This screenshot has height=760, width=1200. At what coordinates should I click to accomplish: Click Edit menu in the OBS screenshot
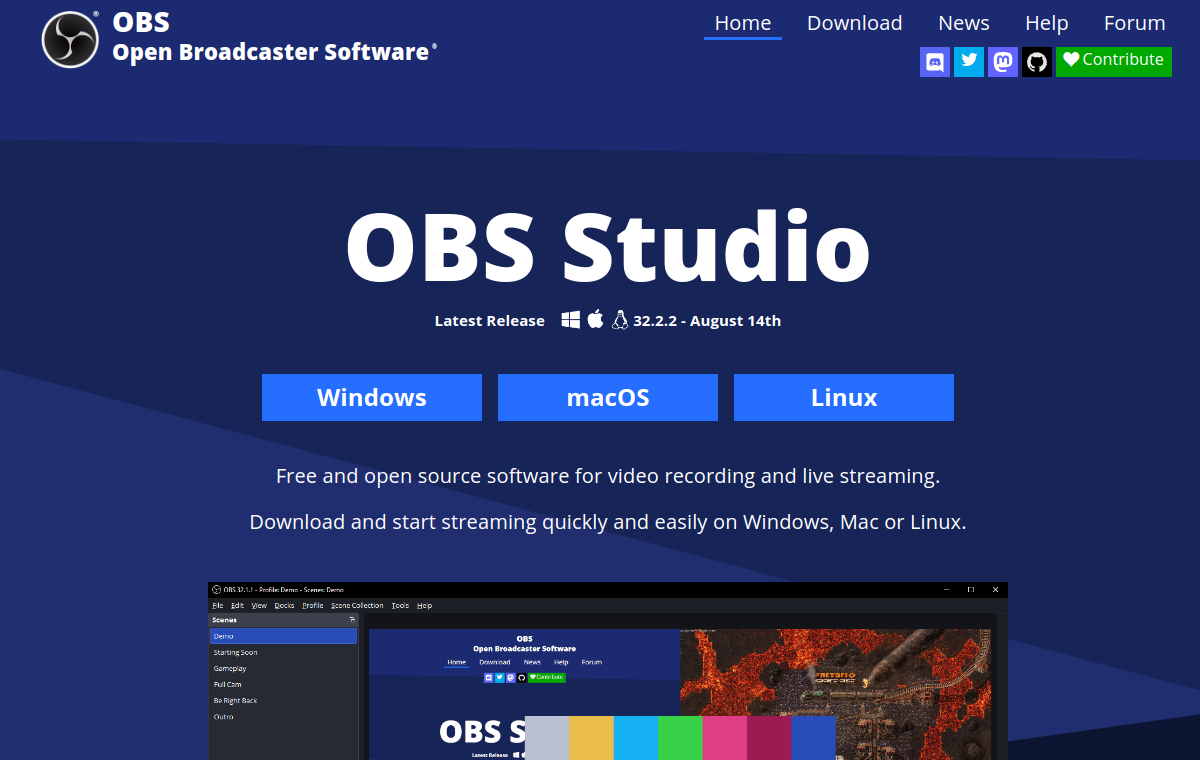click(237, 606)
